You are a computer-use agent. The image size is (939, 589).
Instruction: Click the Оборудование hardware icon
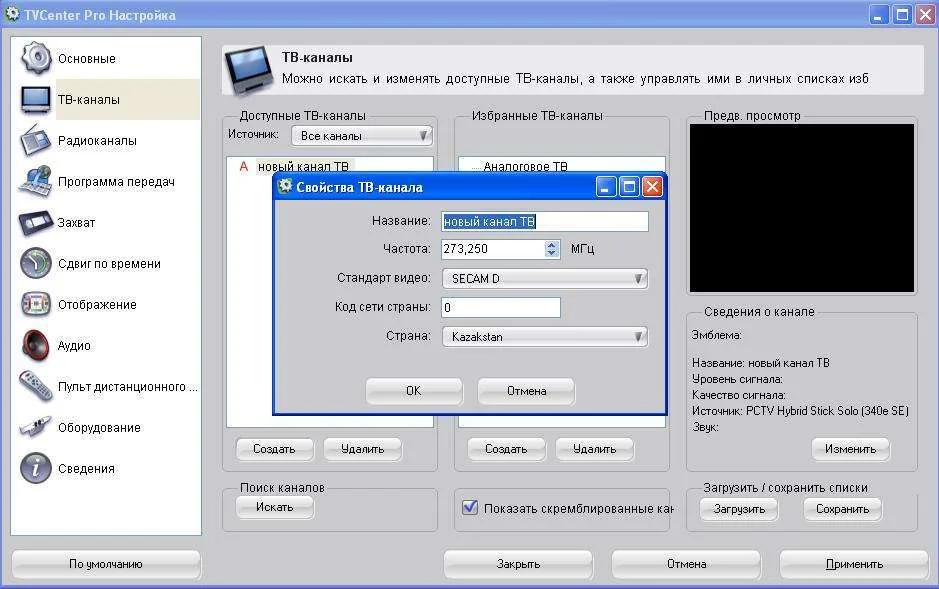click(x=36, y=427)
